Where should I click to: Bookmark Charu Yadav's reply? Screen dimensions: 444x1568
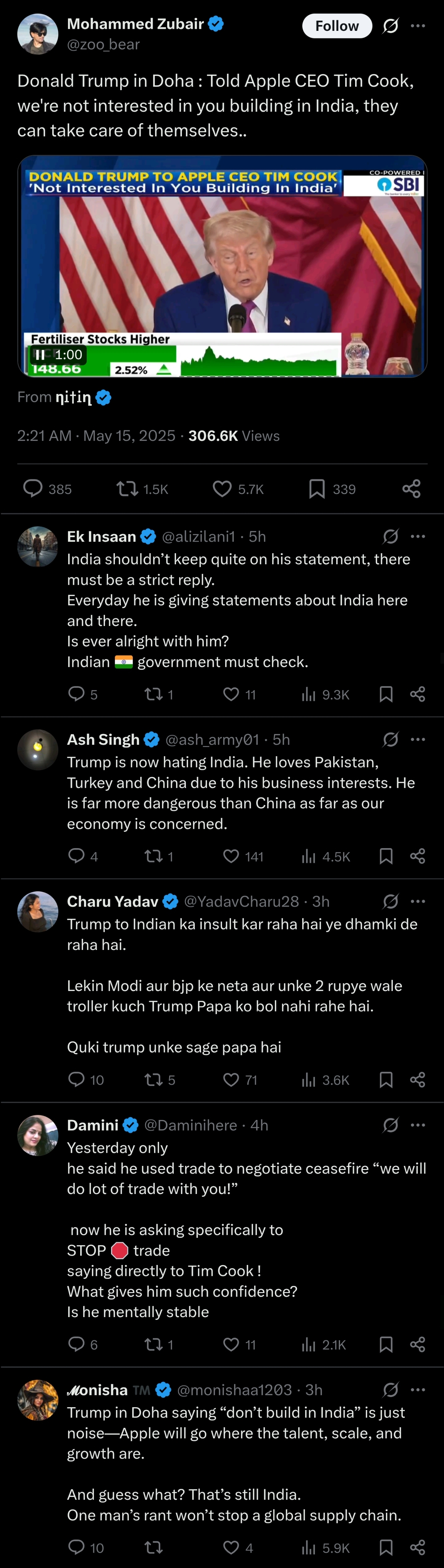(386, 1080)
